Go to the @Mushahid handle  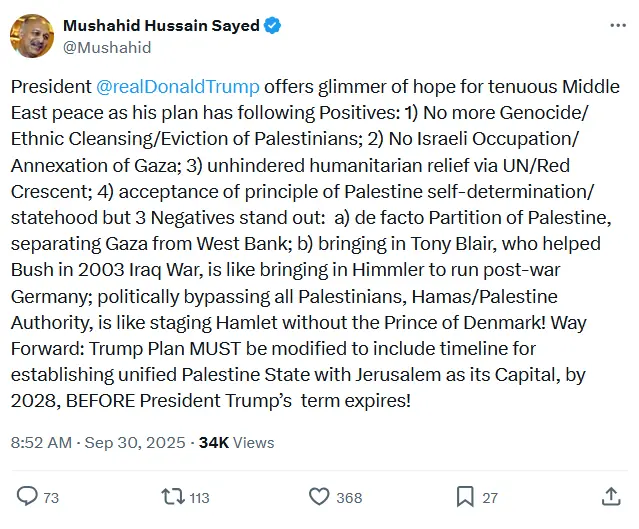[x=107, y=47]
